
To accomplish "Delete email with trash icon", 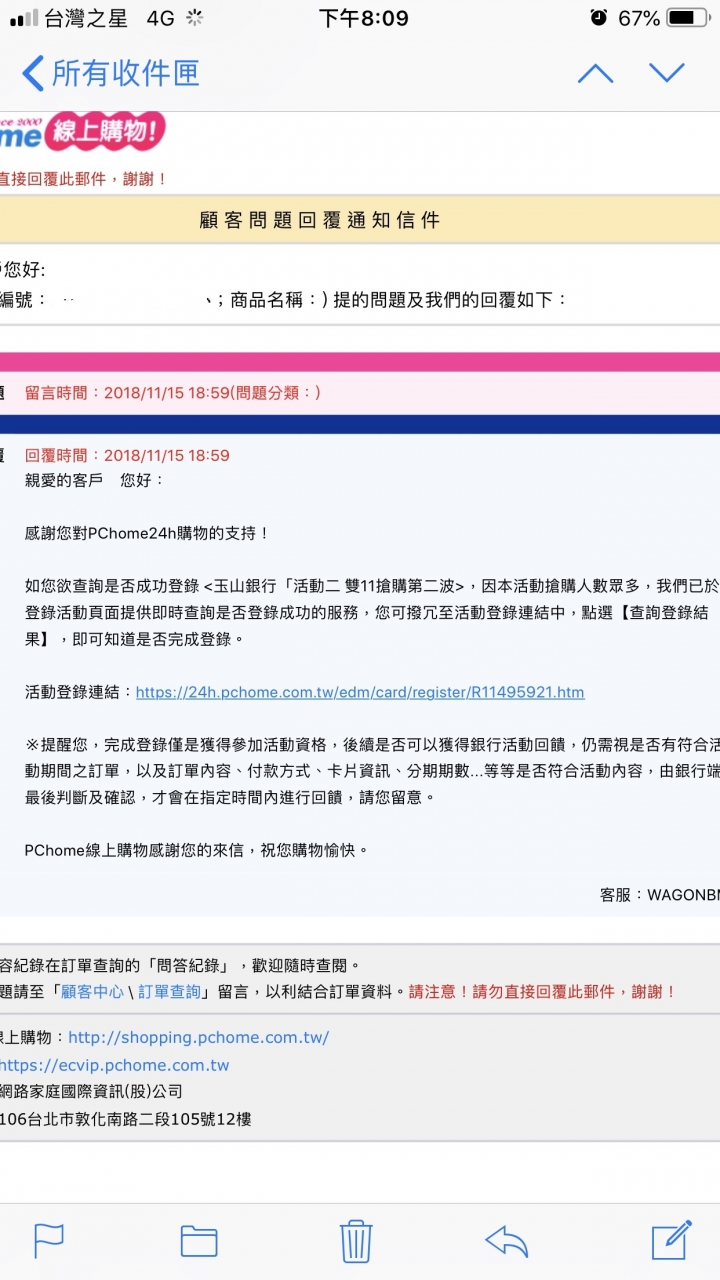I will [x=356, y=1241].
